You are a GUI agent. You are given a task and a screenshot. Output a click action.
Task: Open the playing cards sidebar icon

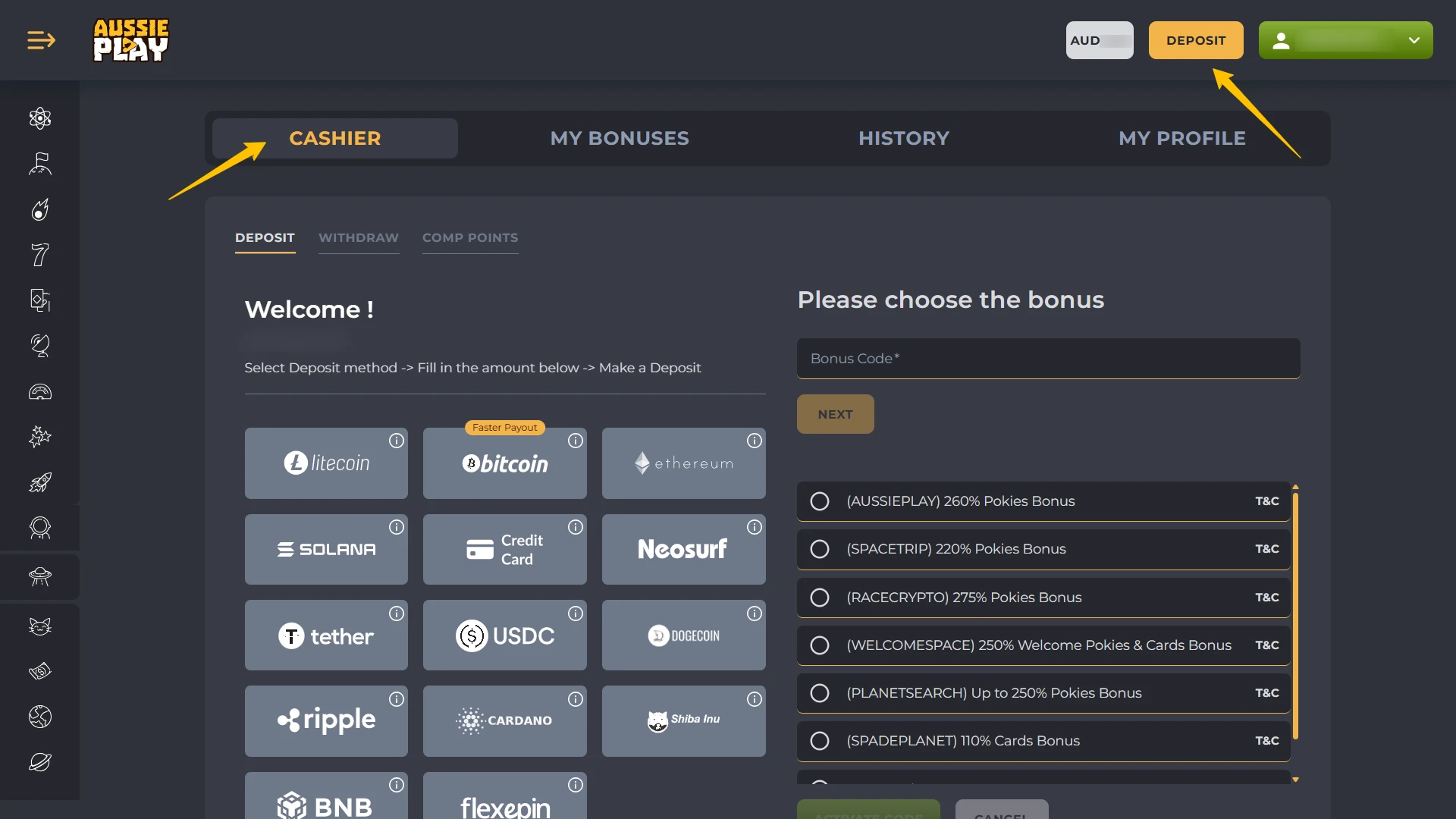point(40,300)
